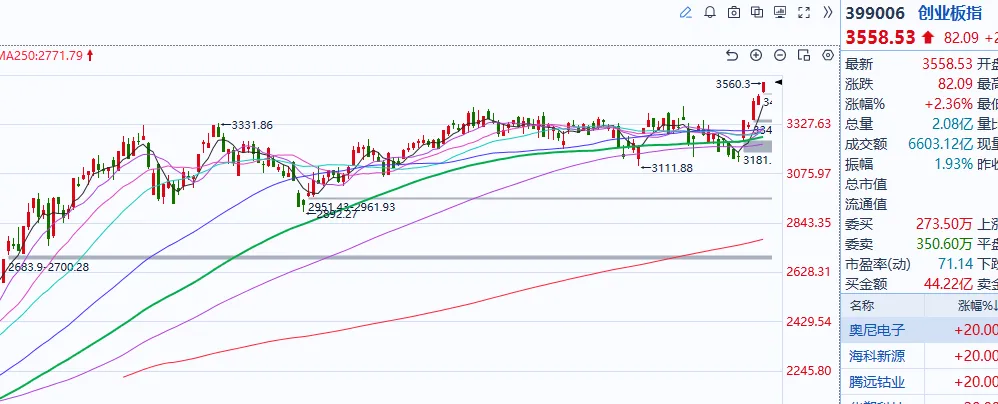Select the 海科新源 stock row
998x404 pixels.
click(919, 356)
